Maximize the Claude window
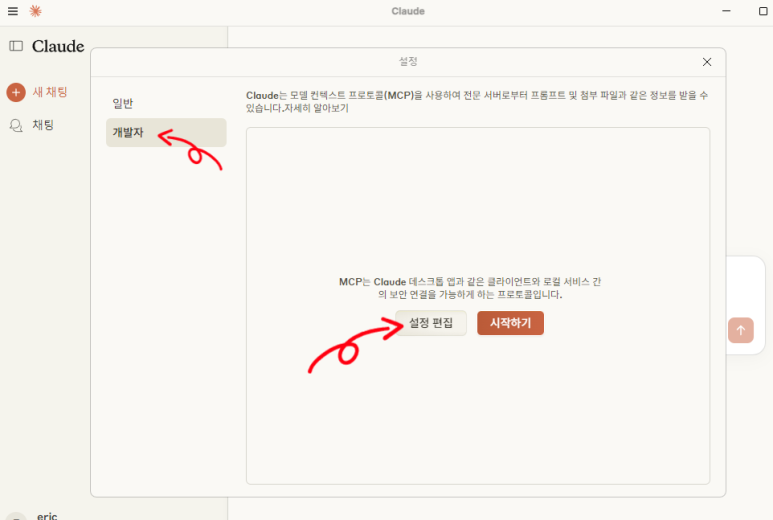Screen dimensions: 773x520 [763, 11]
